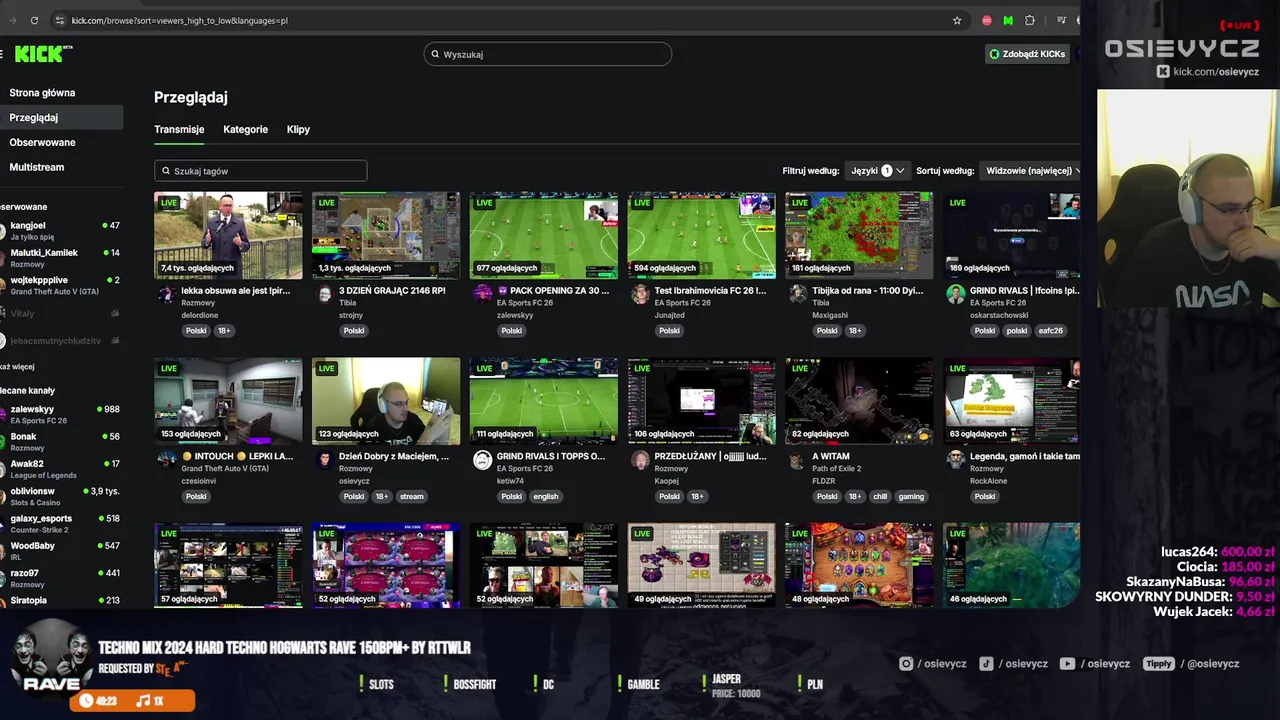View site information icon in the address bar

pos(60,20)
